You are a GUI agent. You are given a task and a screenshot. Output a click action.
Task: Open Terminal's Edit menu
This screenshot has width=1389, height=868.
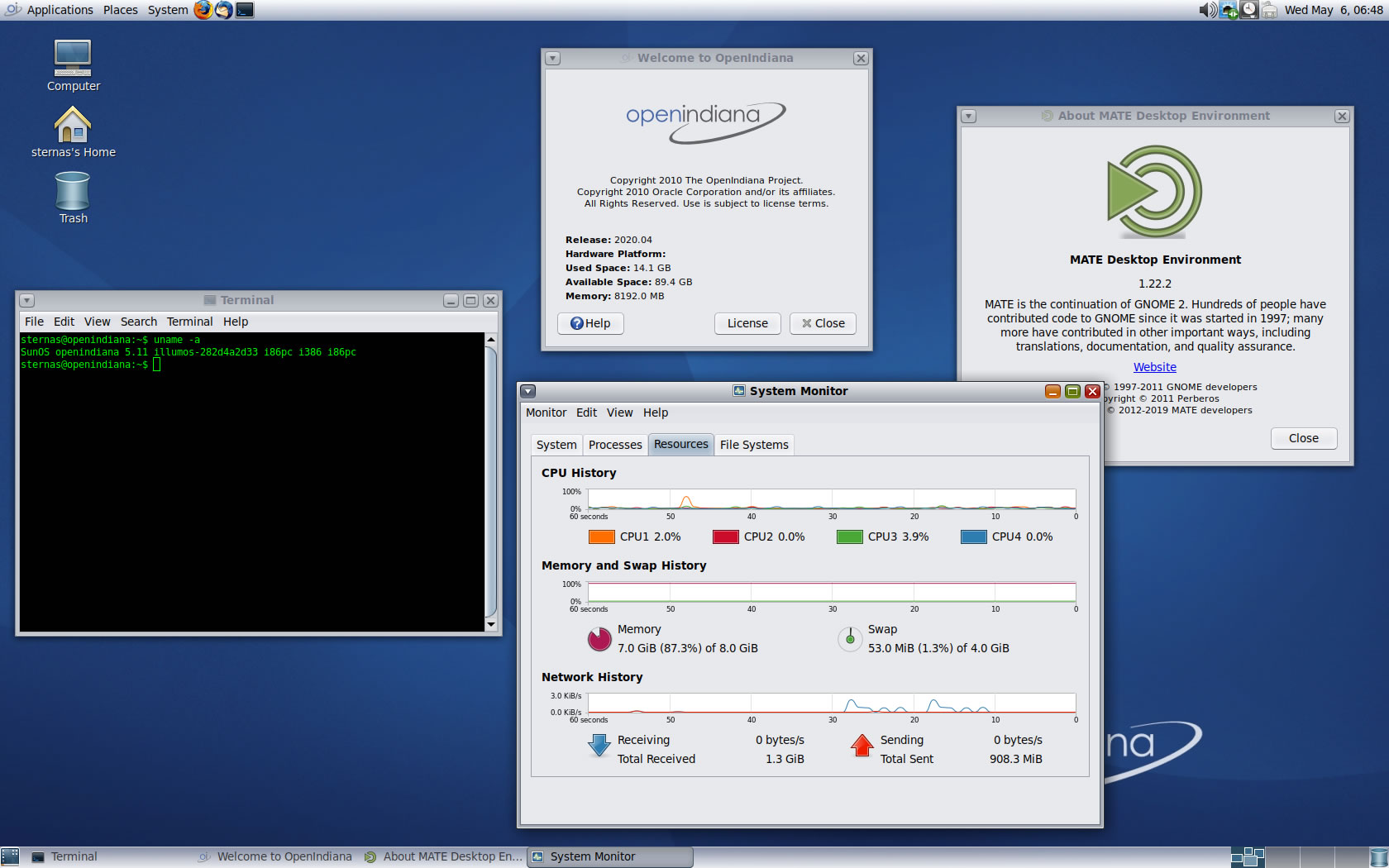(64, 322)
